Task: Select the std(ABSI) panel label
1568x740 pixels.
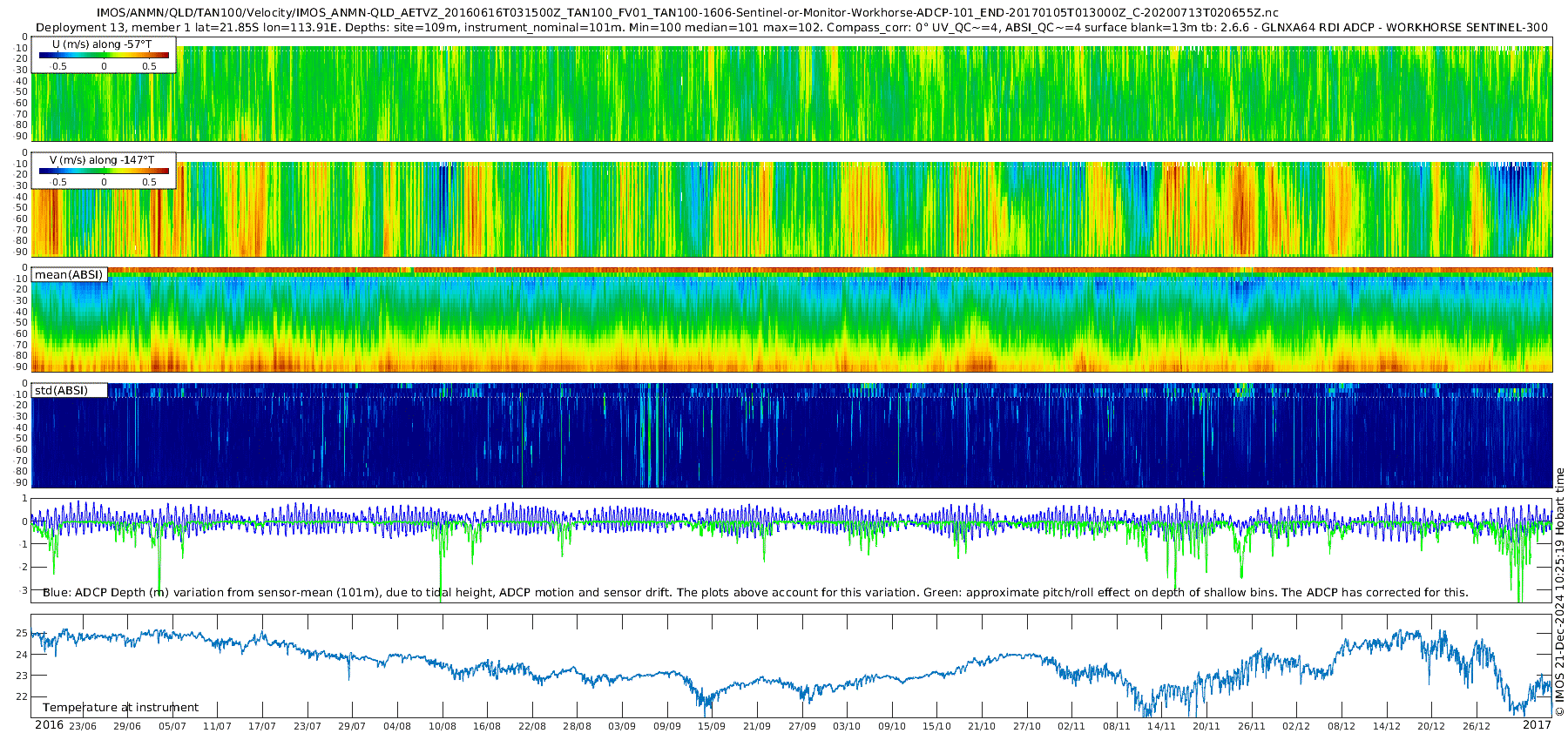Action: (69, 391)
